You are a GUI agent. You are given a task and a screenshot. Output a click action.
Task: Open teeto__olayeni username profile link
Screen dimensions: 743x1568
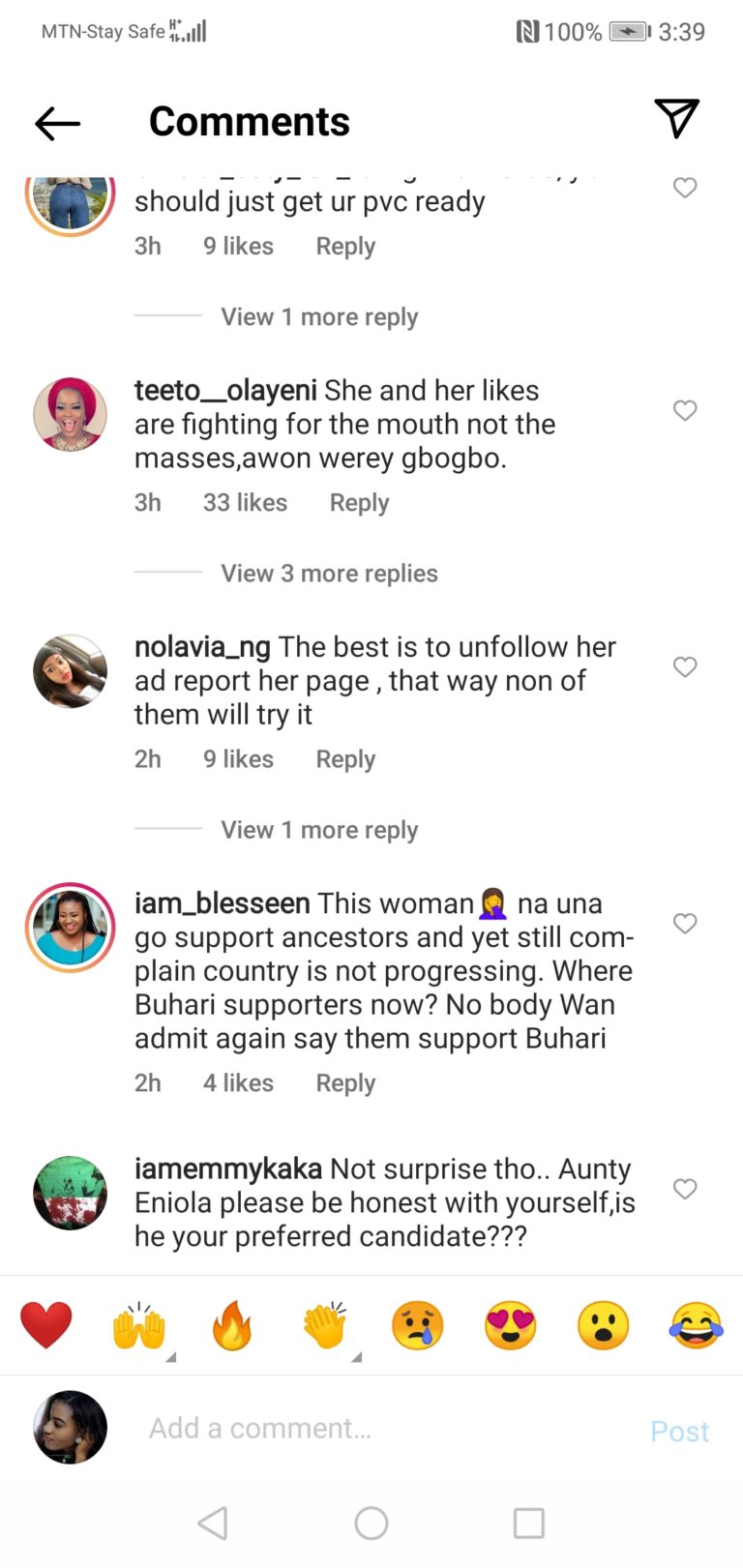225,391
